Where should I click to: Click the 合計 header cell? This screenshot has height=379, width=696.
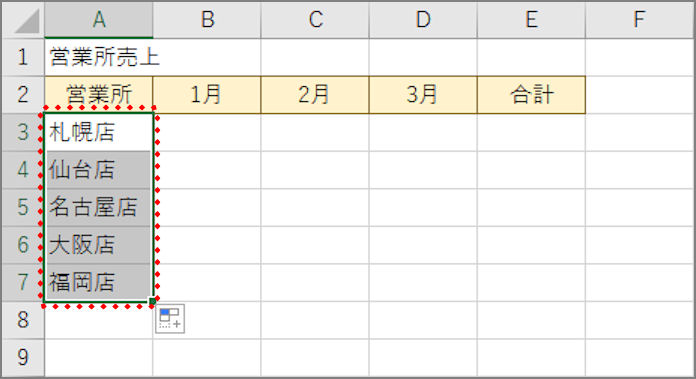531,95
